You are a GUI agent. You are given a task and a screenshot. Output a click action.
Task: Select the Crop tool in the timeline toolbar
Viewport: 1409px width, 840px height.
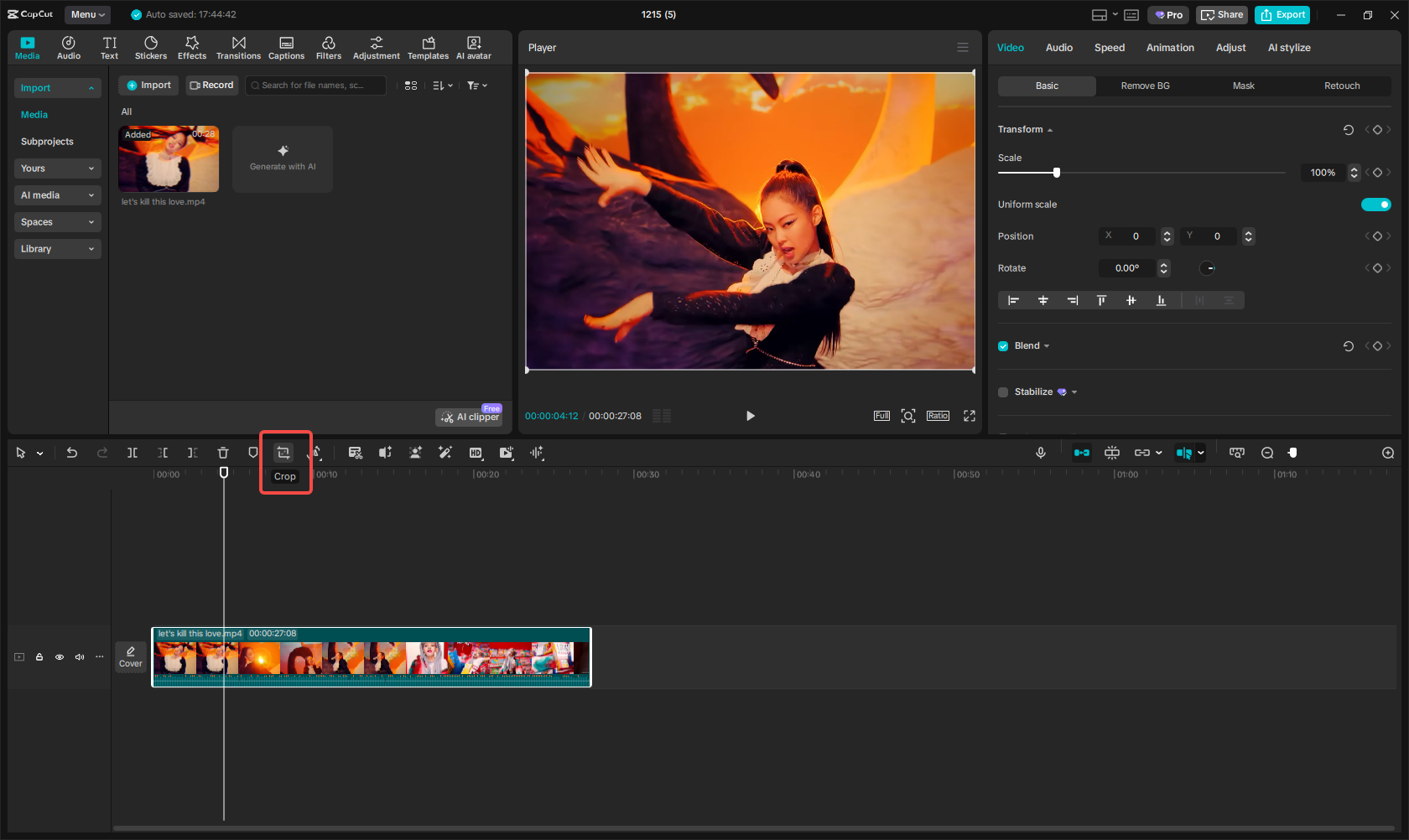click(283, 453)
